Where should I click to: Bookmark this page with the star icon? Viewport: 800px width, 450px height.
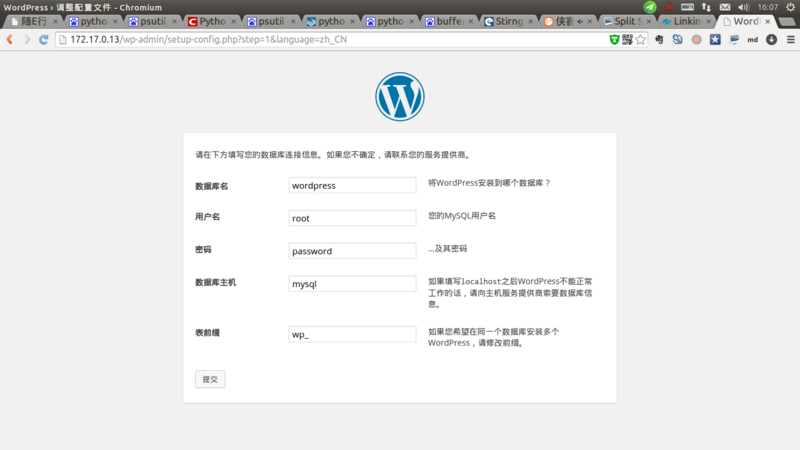point(640,39)
